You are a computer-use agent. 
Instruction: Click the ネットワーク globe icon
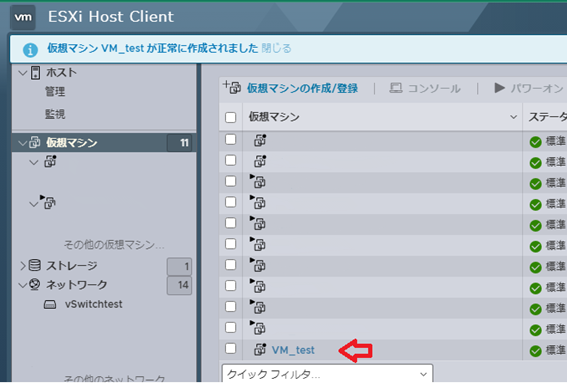pyautogui.click(x=34, y=284)
